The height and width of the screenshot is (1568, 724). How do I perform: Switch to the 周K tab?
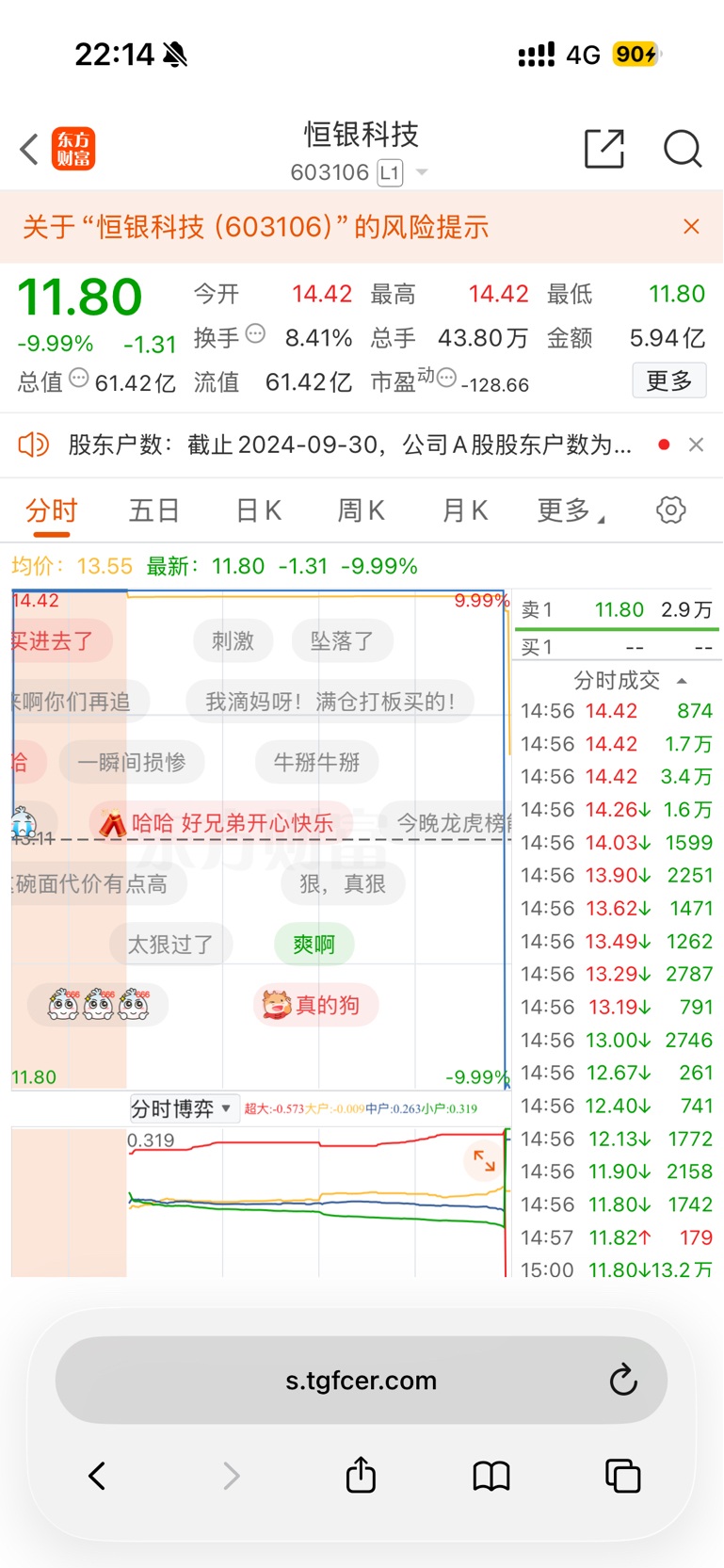click(361, 510)
